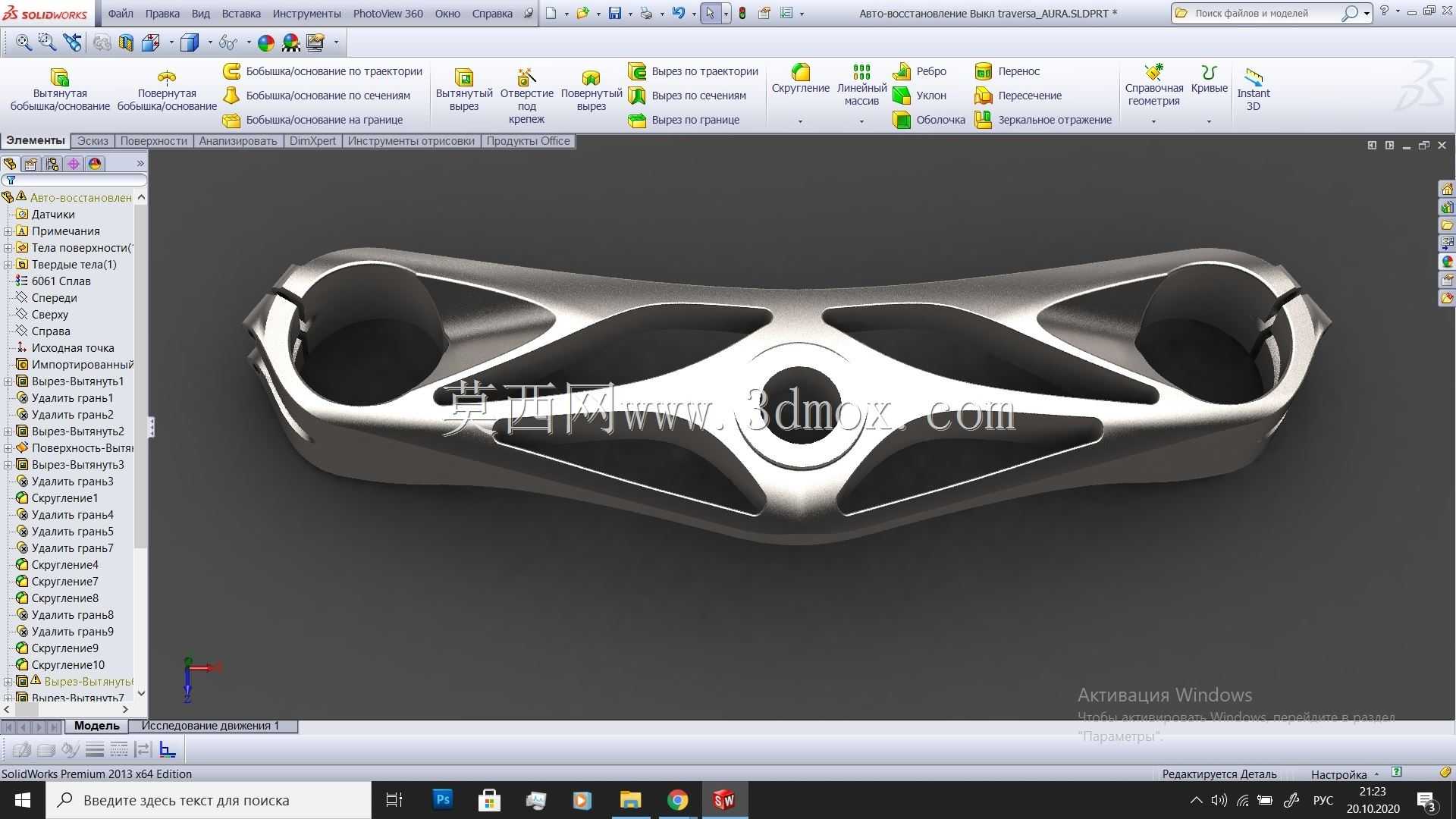Select the Оболочка shell tool

pyautogui.click(x=929, y=120)
